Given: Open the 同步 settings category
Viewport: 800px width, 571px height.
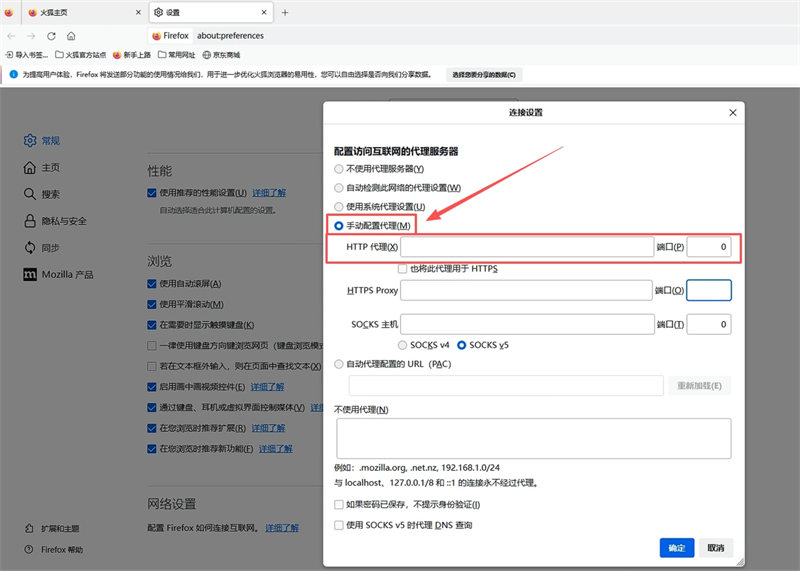Looking at the screenshot, I should 42,247.
